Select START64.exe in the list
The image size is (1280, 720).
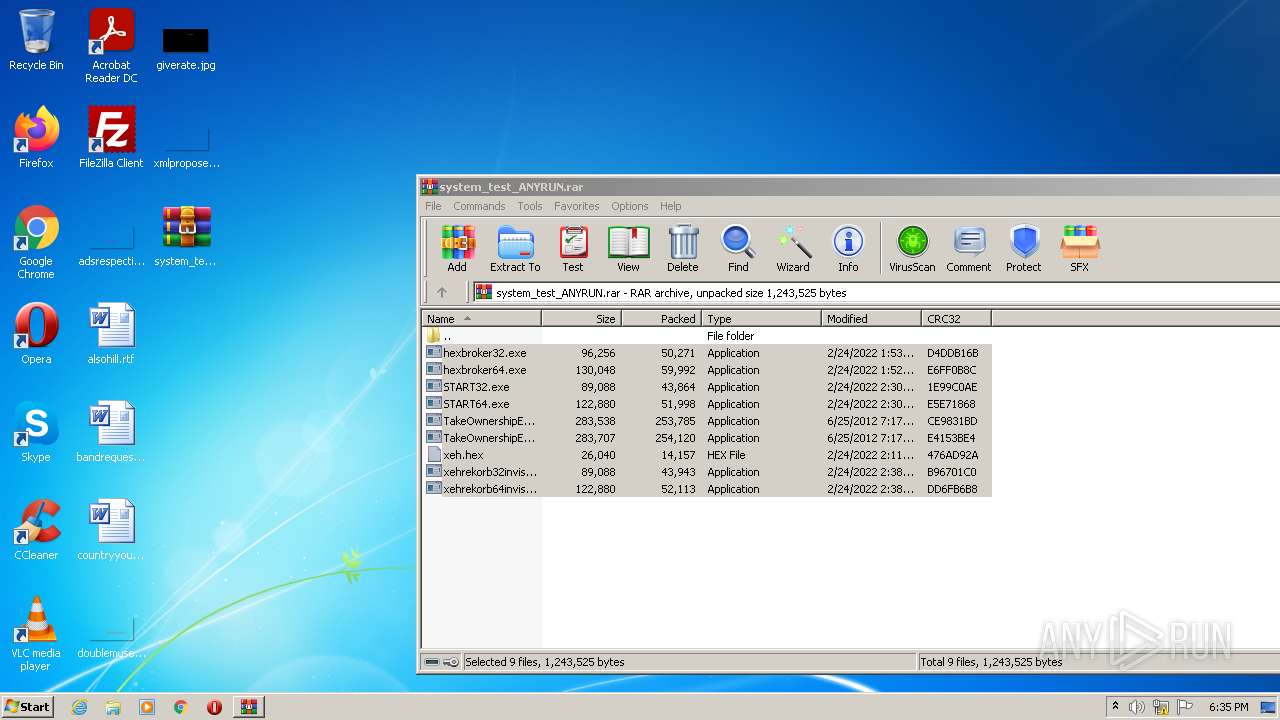pyautogui.click(x=707, y=404)
